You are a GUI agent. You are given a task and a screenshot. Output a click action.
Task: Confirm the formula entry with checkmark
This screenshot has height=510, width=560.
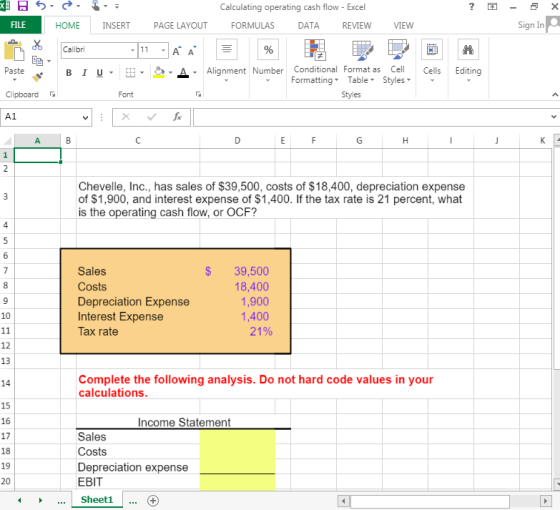(152, 117)
